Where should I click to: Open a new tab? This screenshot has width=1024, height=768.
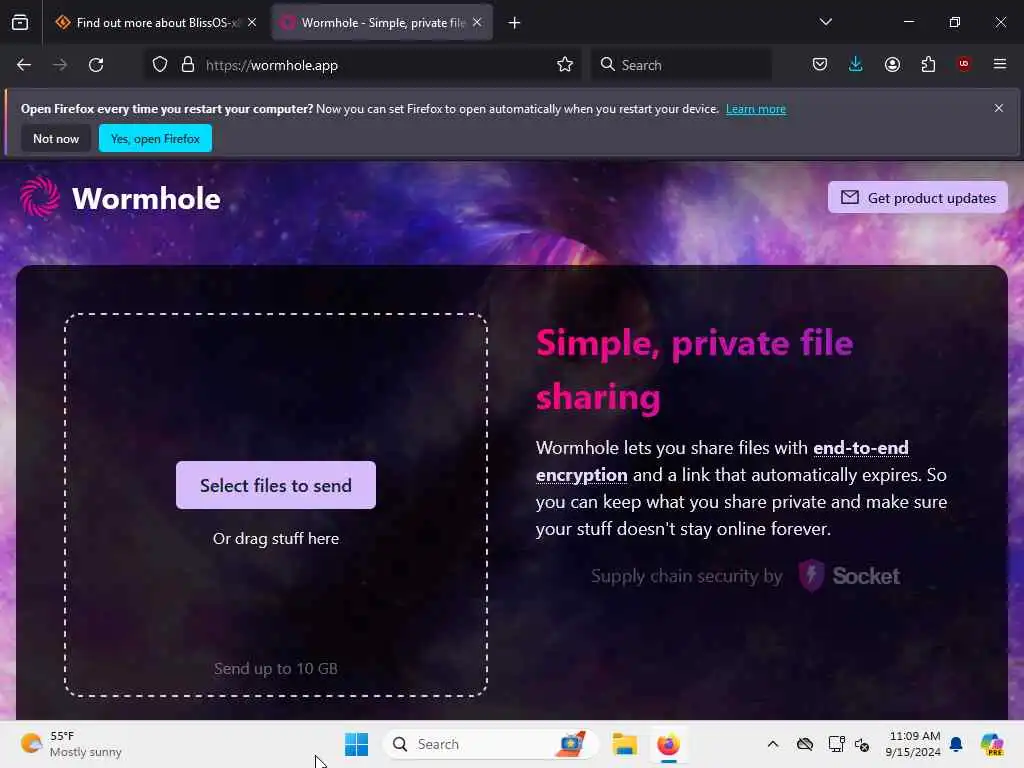pyautogui.click(x=515, y=23)
